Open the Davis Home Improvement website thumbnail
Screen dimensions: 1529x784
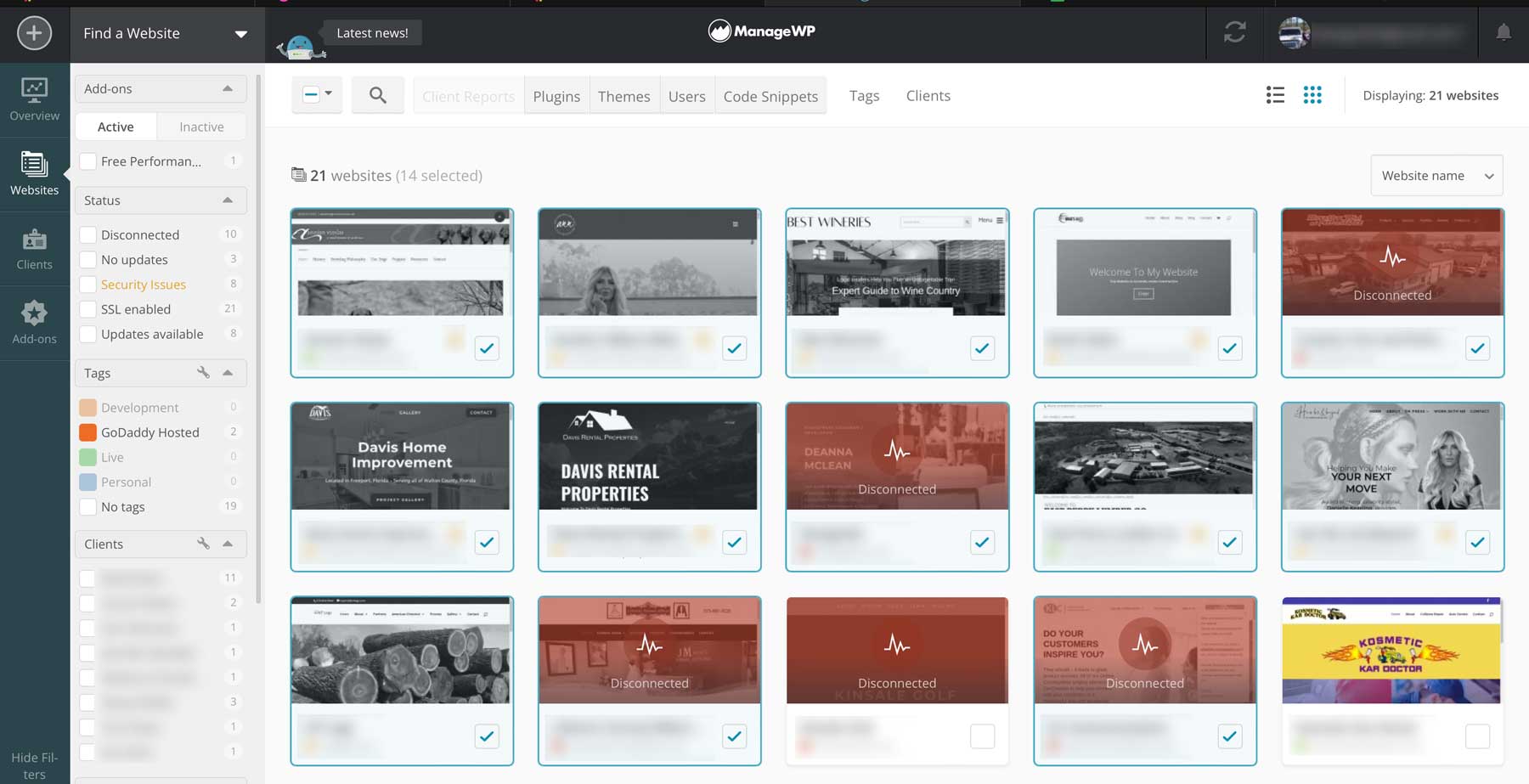[401, 456]
